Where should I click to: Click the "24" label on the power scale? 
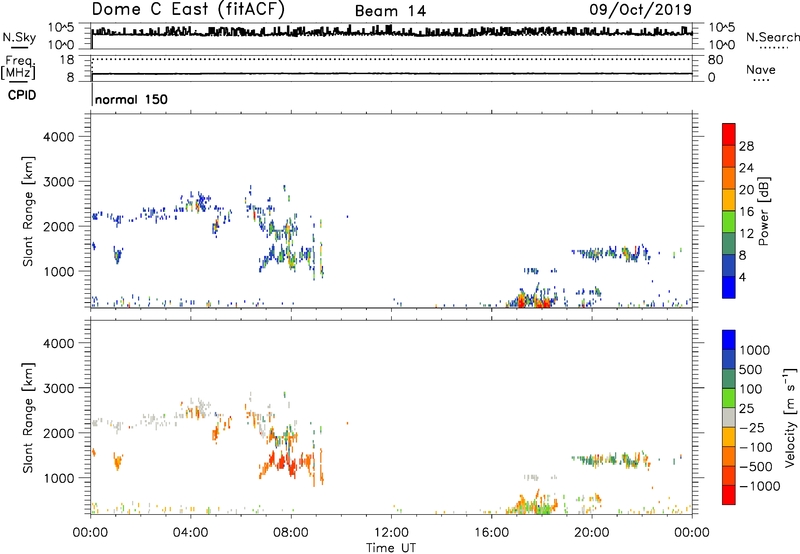click(746, 168)
